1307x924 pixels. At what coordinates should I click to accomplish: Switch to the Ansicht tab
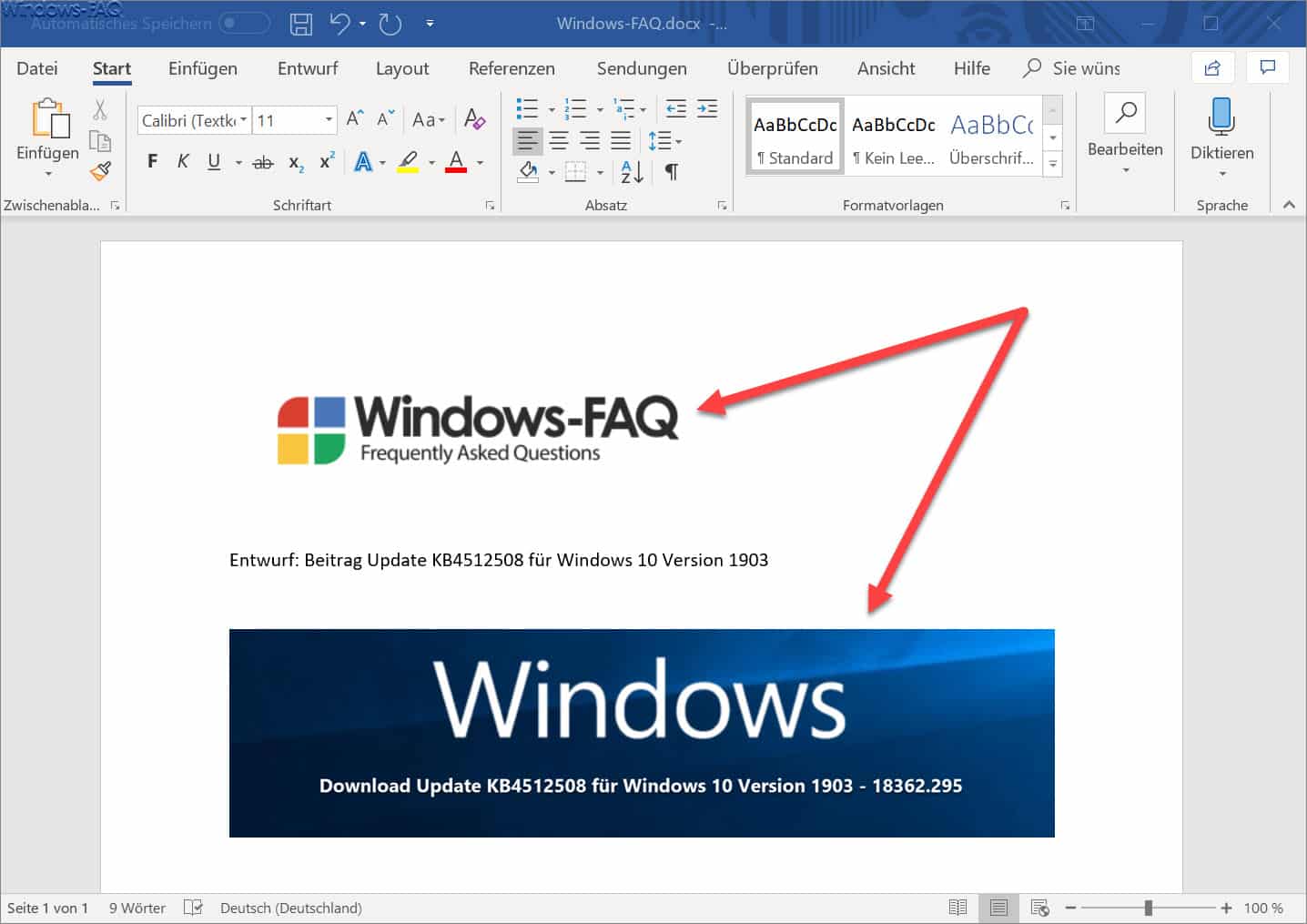[887, 68]
